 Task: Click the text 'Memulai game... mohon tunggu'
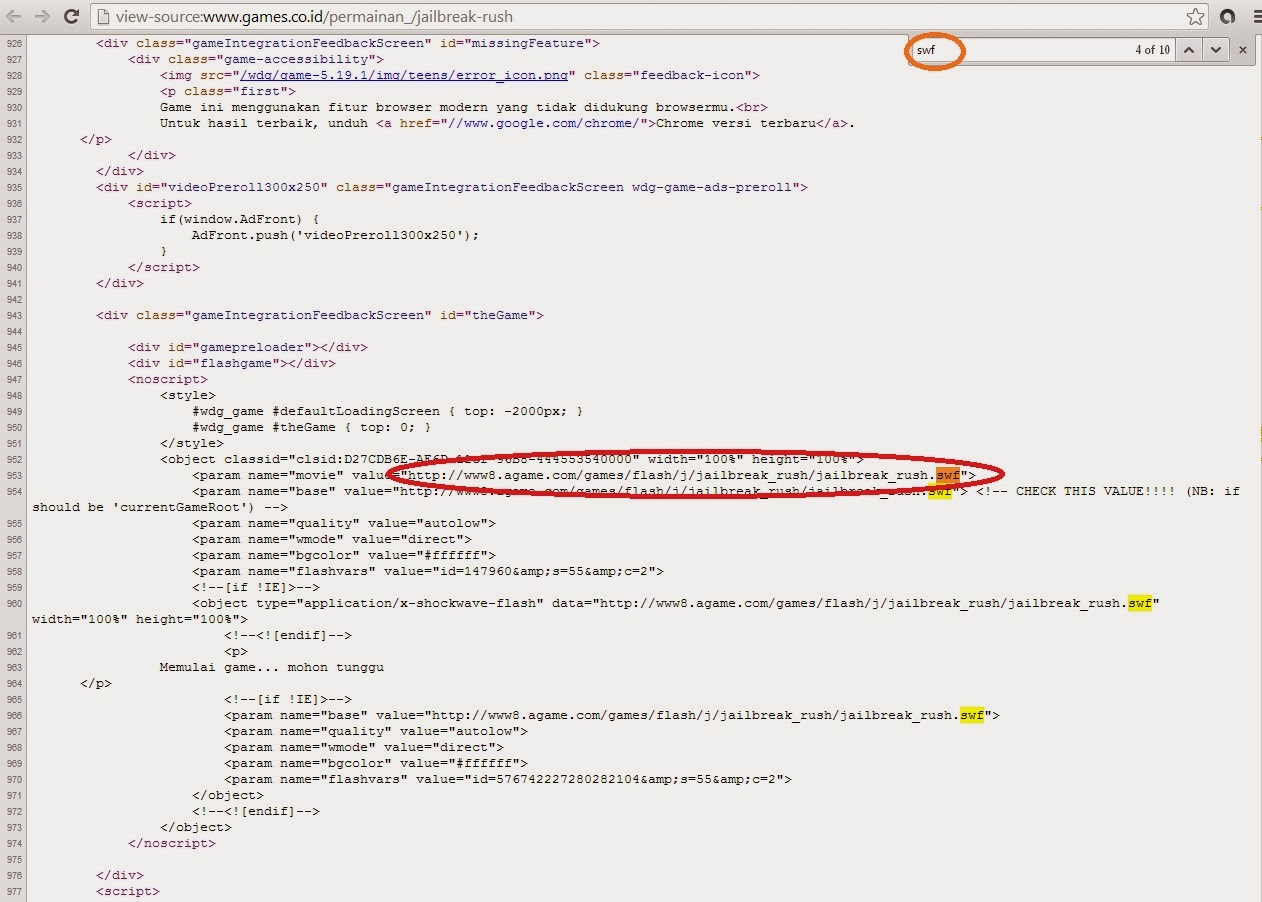pos(272,667)
